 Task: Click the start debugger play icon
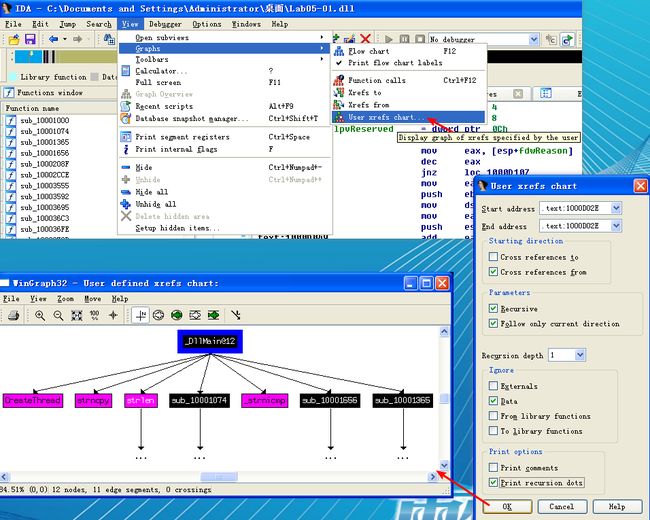pyautogui.click(x=388, y=39)
